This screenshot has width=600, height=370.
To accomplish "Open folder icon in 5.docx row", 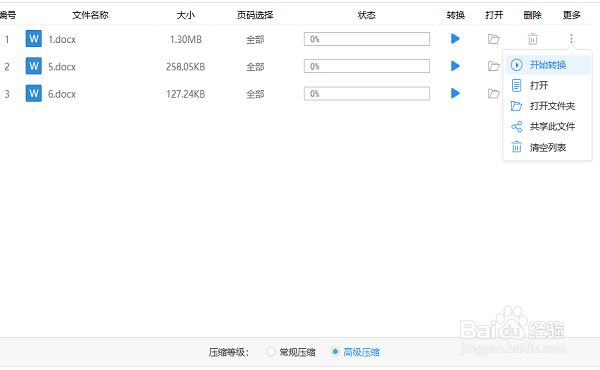I will pyautogui.click(x=494, y=66).
